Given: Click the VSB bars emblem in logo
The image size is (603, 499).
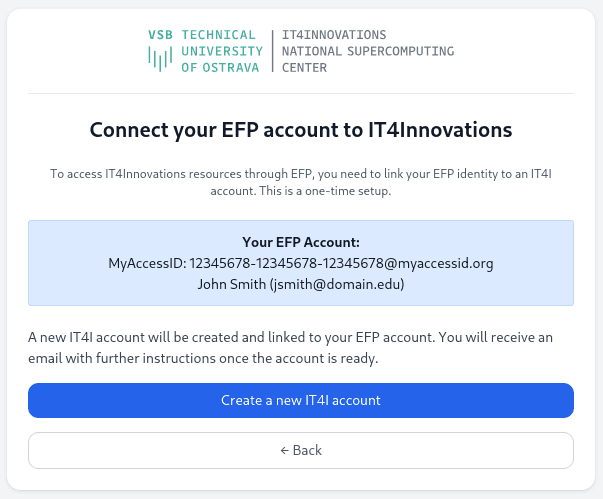Looking at the screenshot, I should coord(160,59).
